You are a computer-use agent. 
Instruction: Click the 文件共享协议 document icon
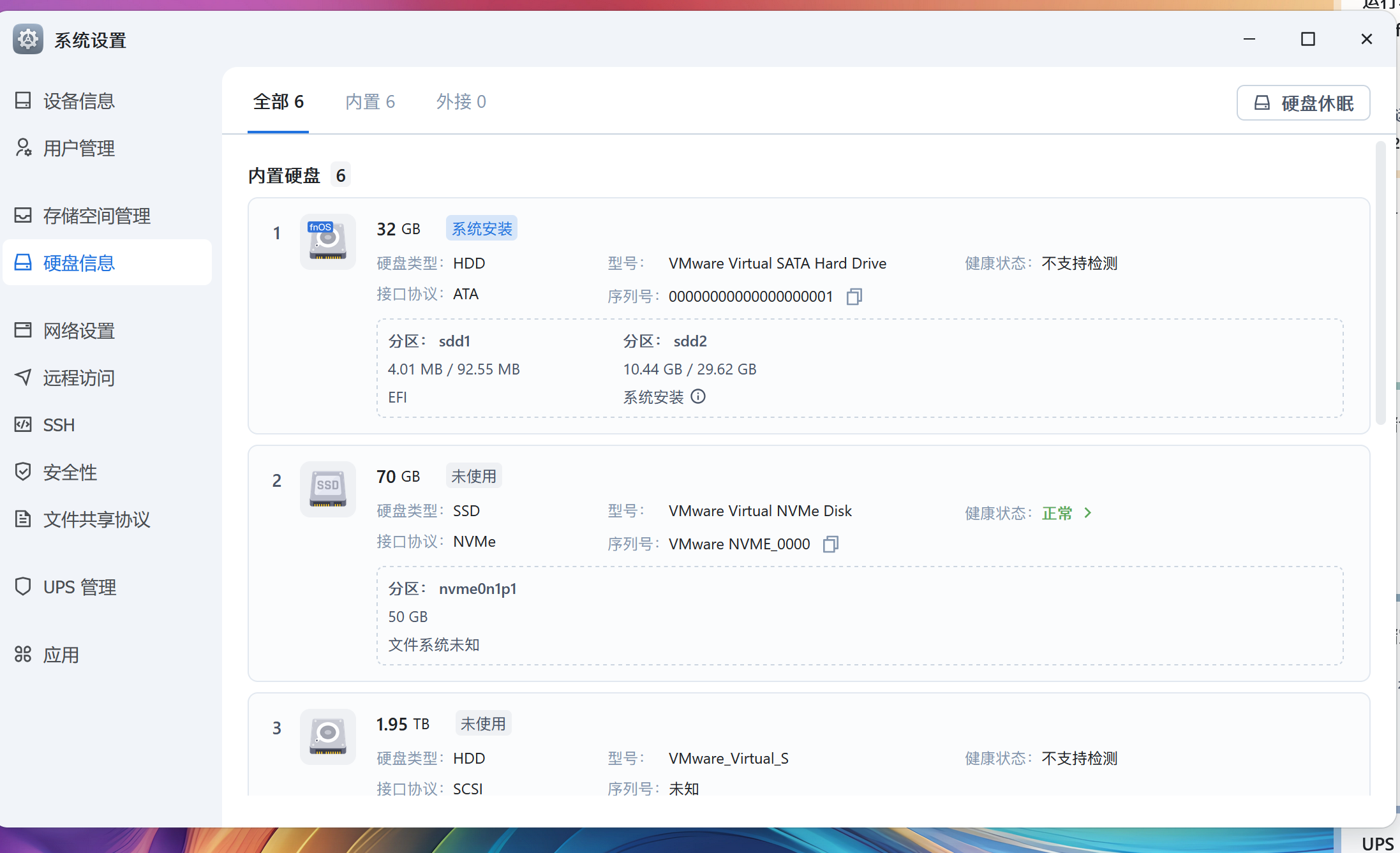point(23,519)
